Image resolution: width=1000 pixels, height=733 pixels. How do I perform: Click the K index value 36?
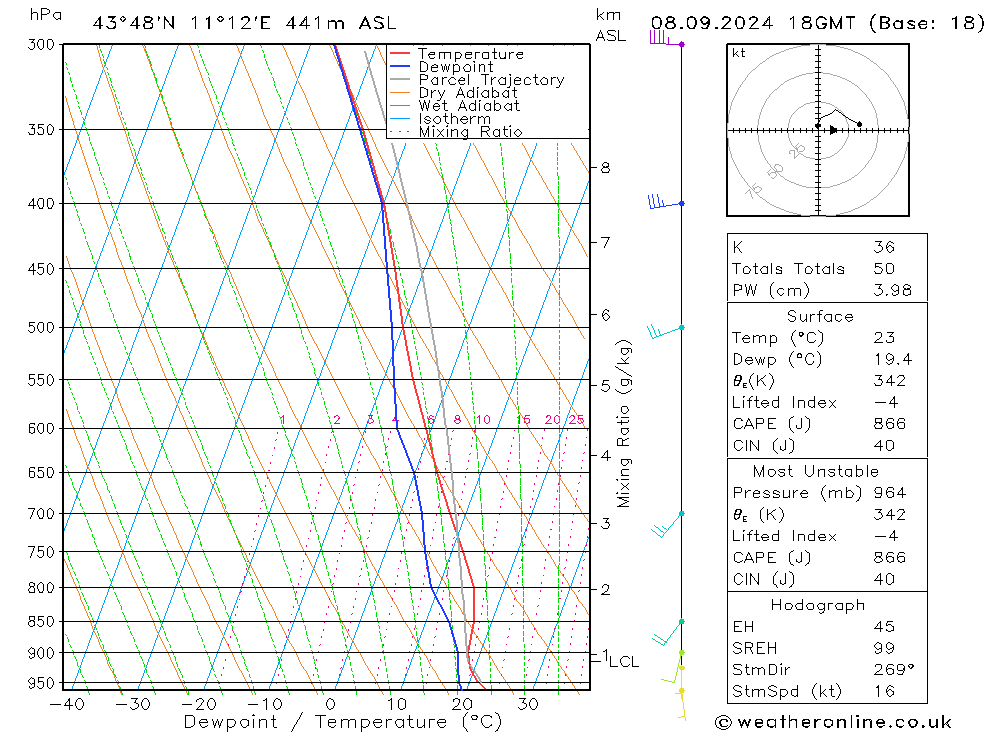884,247
